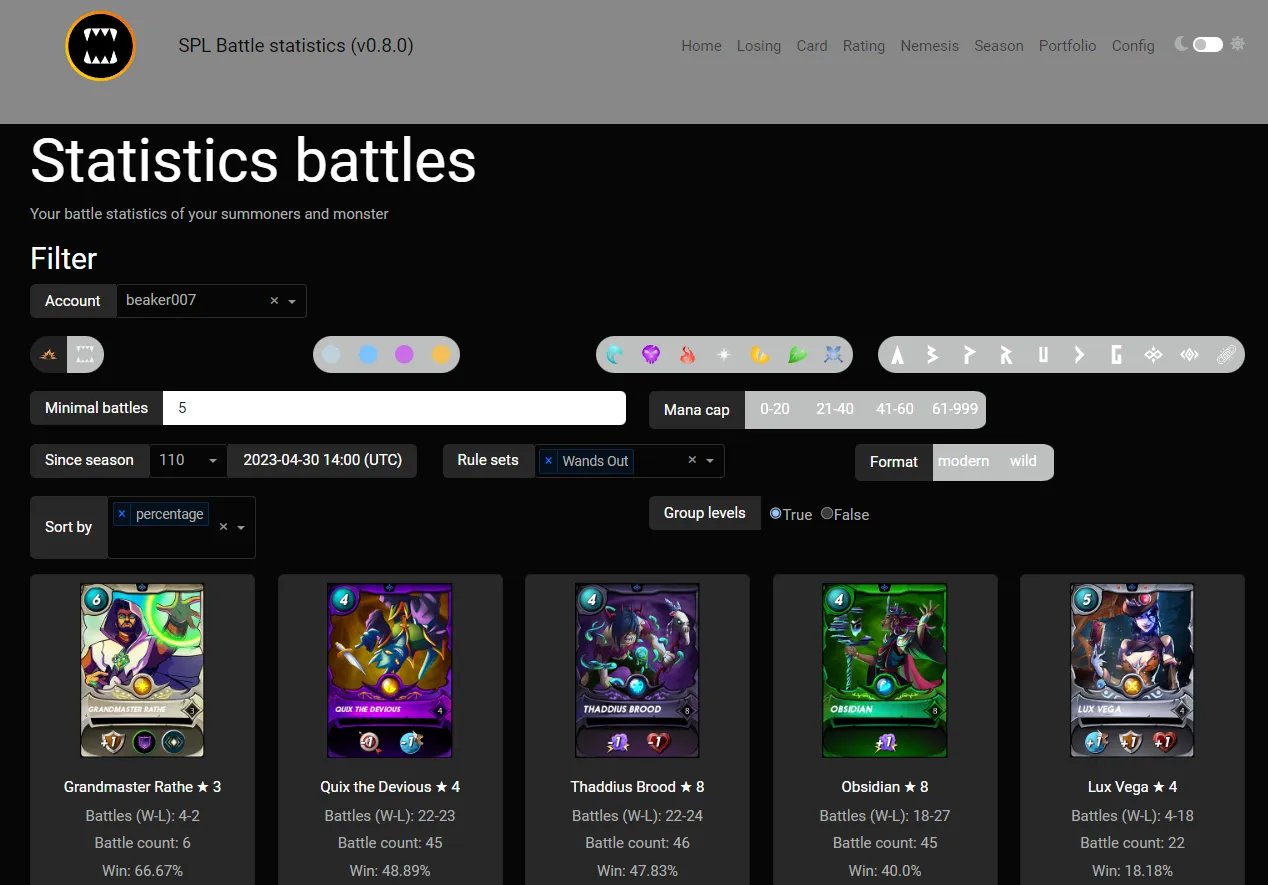Open the Season page
Image resolution: width=1268 pixels, height=885 pixels.
(999, 46)
